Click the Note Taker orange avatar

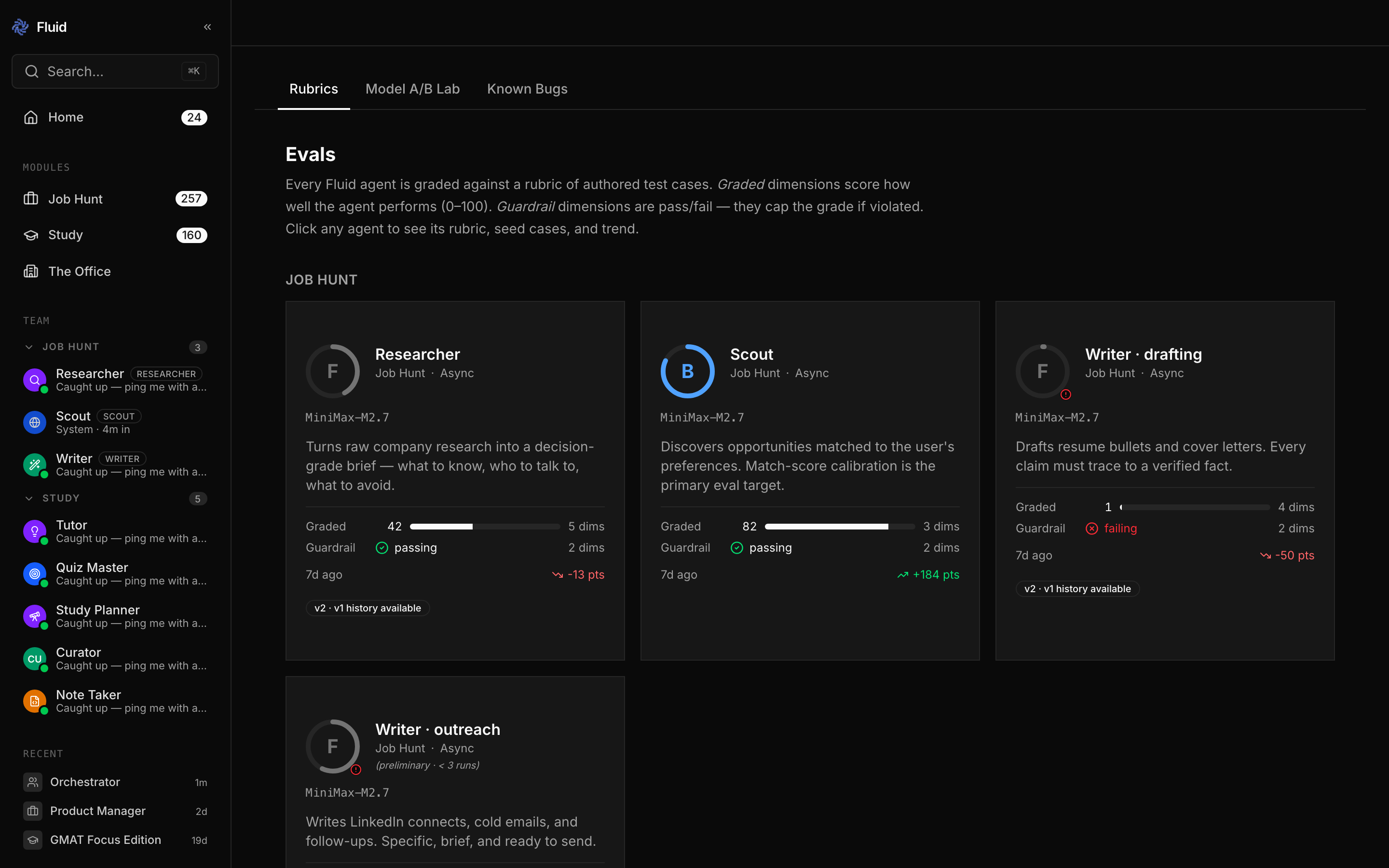tap(34, 701)
